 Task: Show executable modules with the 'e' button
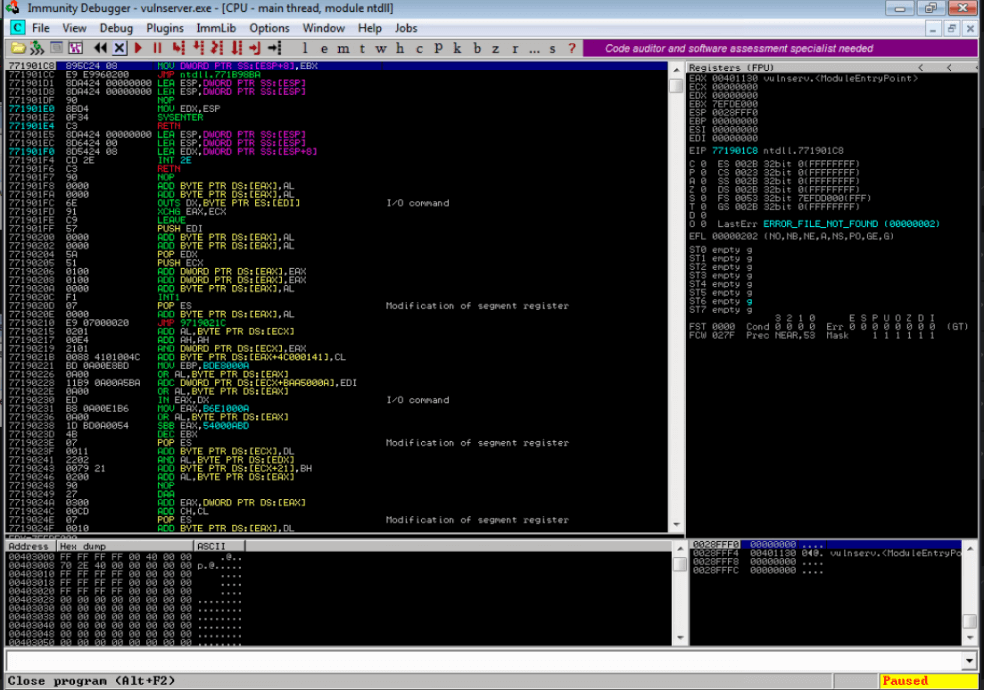coord(324,48)
